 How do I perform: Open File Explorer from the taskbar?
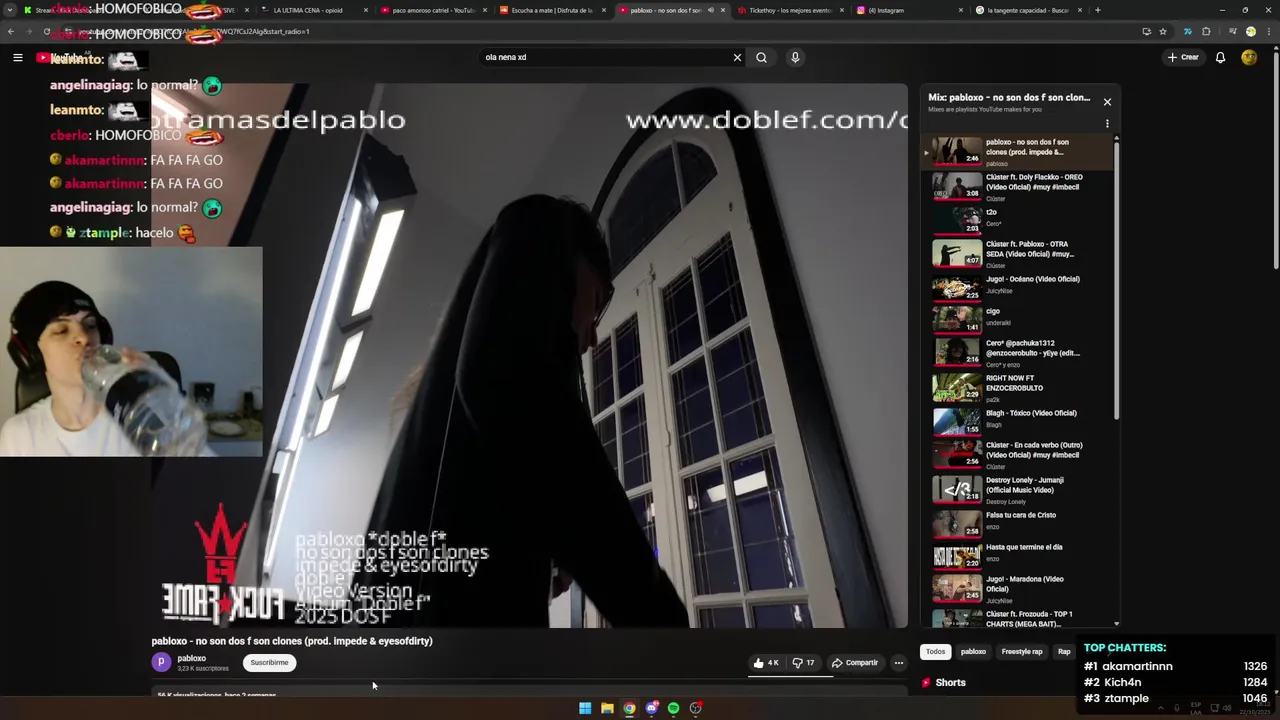point(607,708)
